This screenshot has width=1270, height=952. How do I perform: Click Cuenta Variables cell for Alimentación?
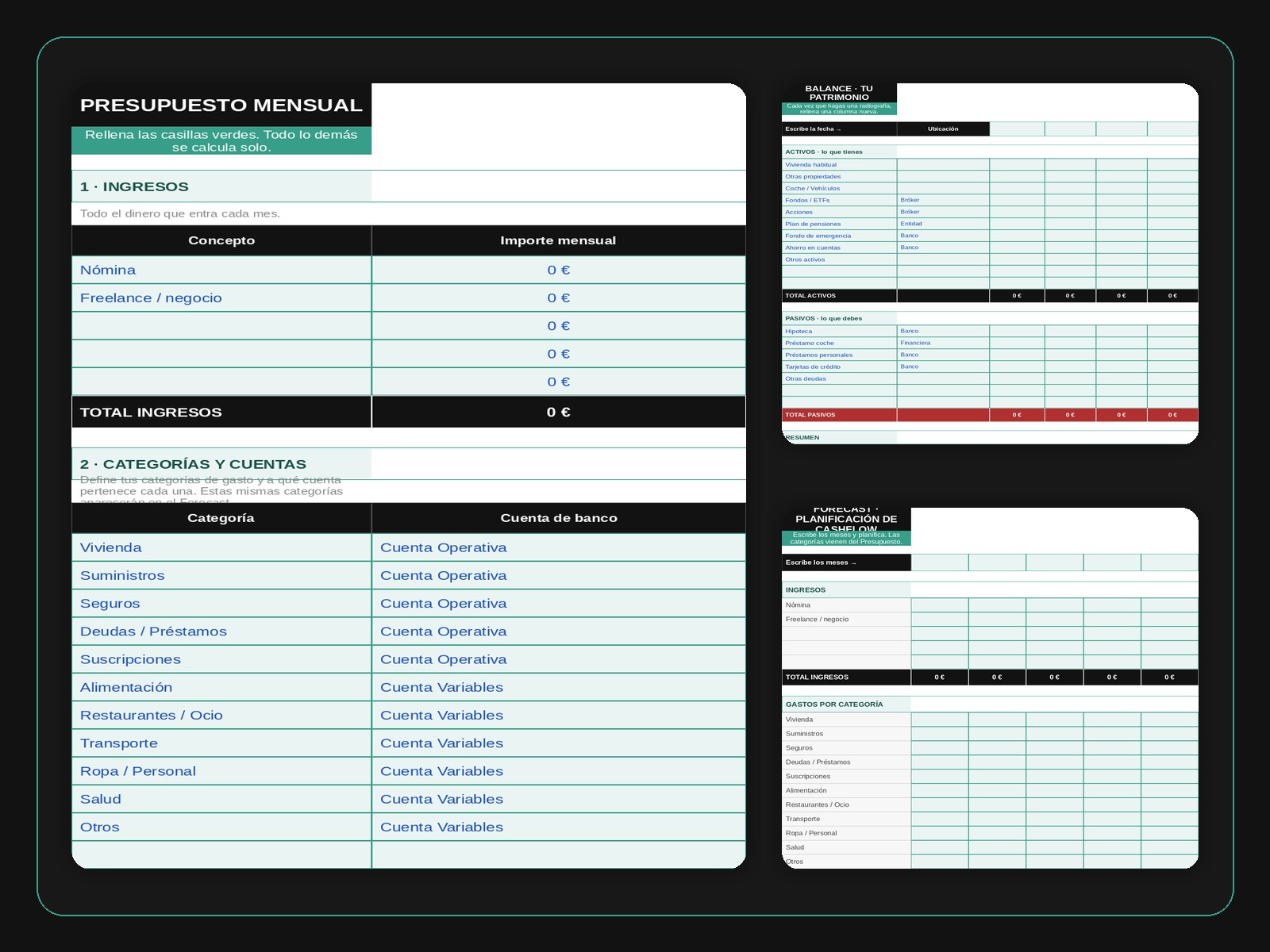559,687
